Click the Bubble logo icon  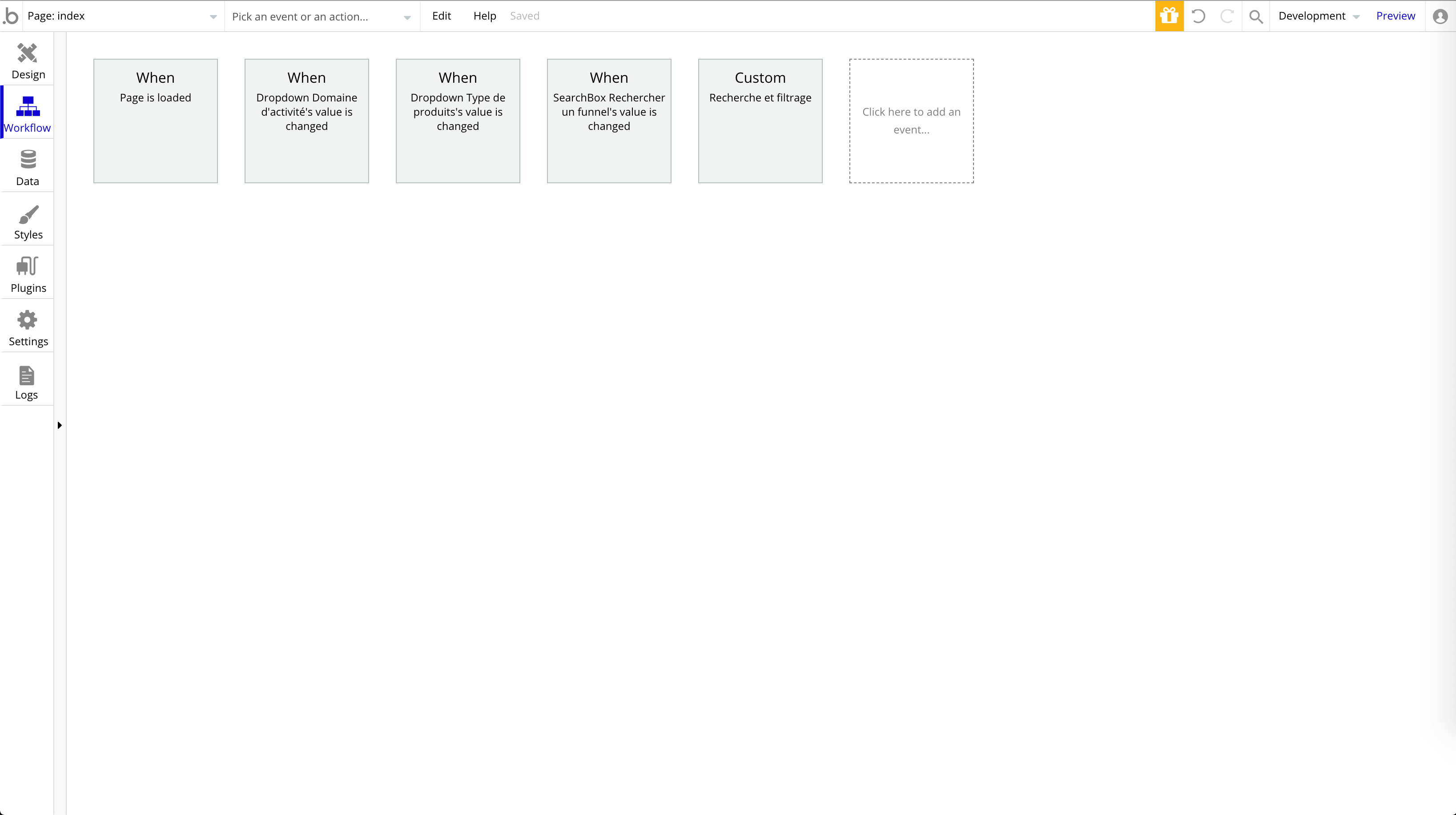tap(11, 16)
